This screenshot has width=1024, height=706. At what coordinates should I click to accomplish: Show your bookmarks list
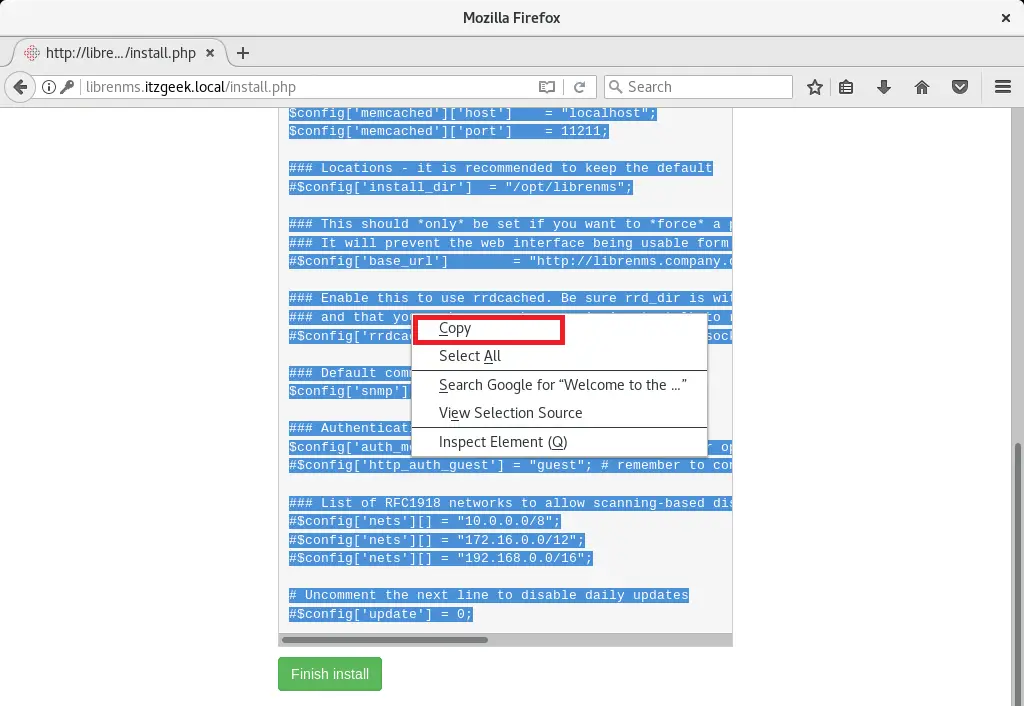coord(846,87)
